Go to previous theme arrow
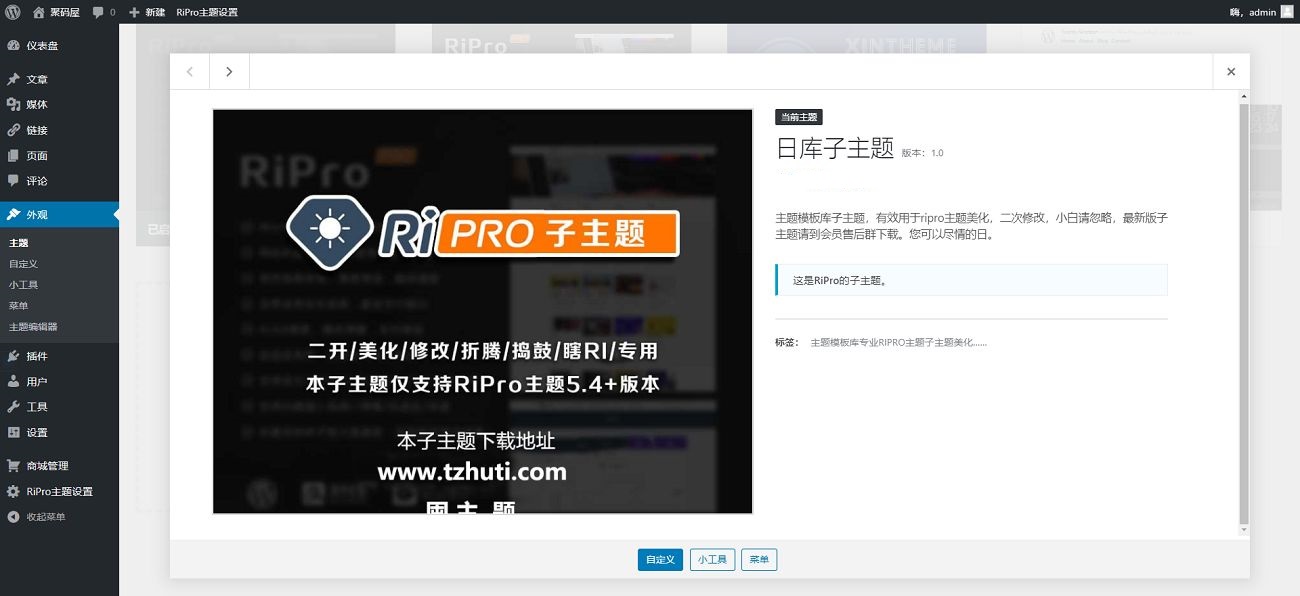This screenshot has width=1300, height=596. 190,72
